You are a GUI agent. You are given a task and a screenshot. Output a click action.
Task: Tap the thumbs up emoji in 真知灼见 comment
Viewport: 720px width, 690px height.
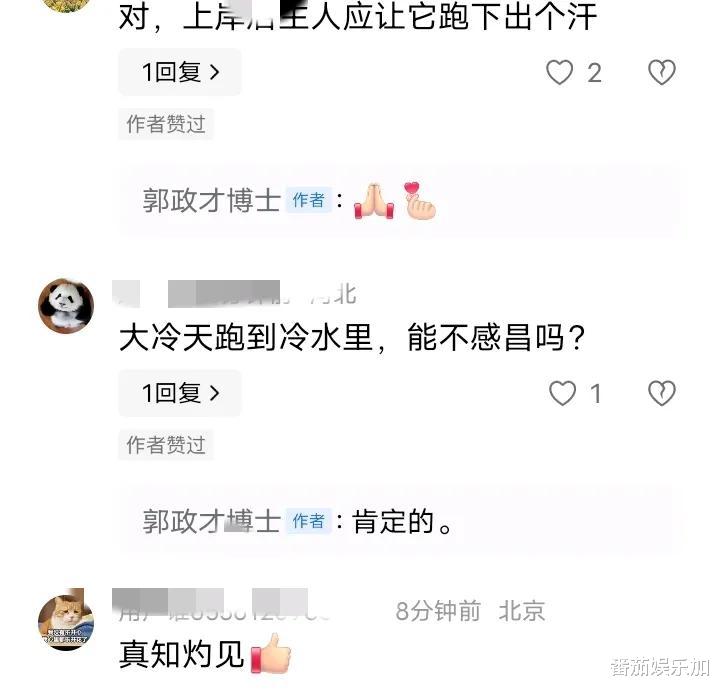click(x=271, y=653)
